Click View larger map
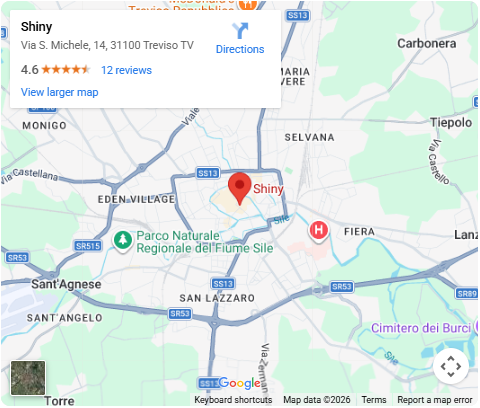This screenshot has width=480, height=408. point(60,92)
